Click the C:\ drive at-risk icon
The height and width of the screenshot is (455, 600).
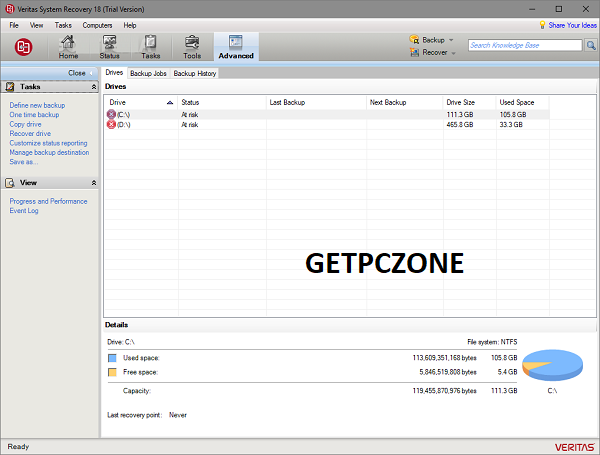point(111,115)
